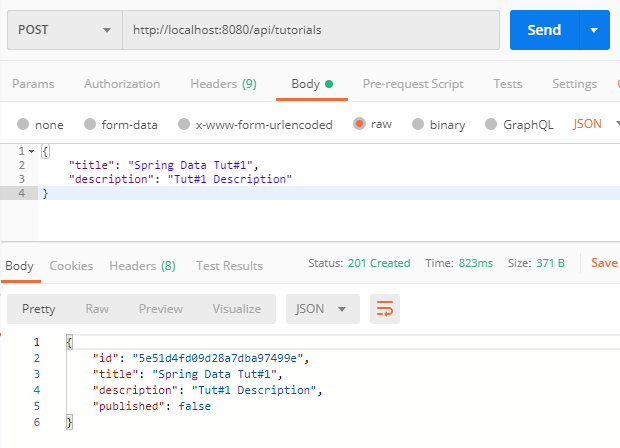Open the request Settings tab
The image size is (620, 448).
[575, 84]
